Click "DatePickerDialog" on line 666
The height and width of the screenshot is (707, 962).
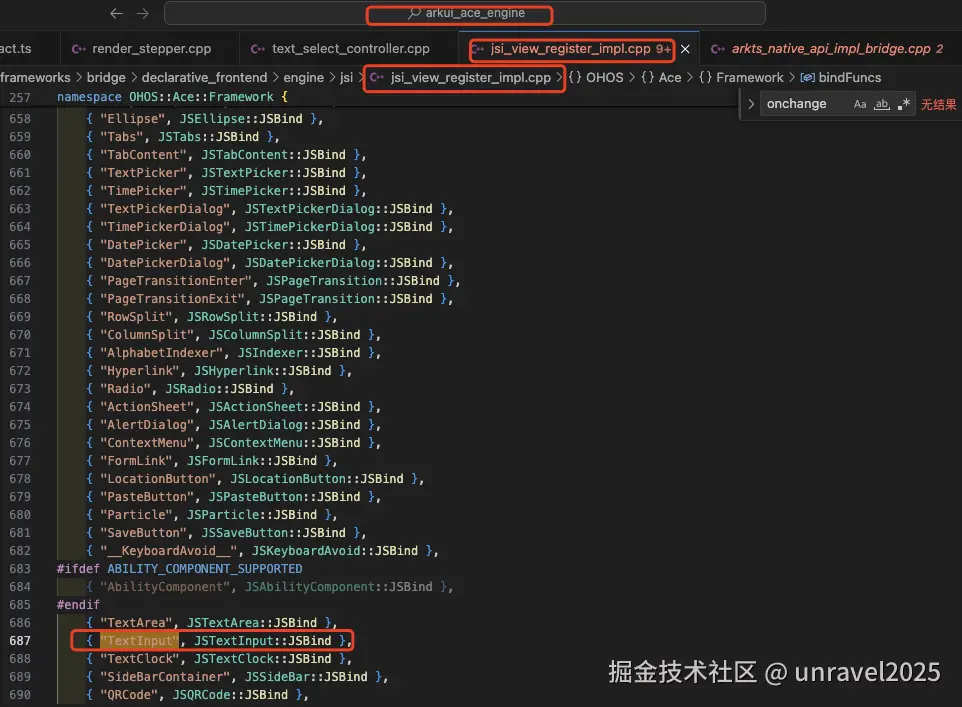165,263
